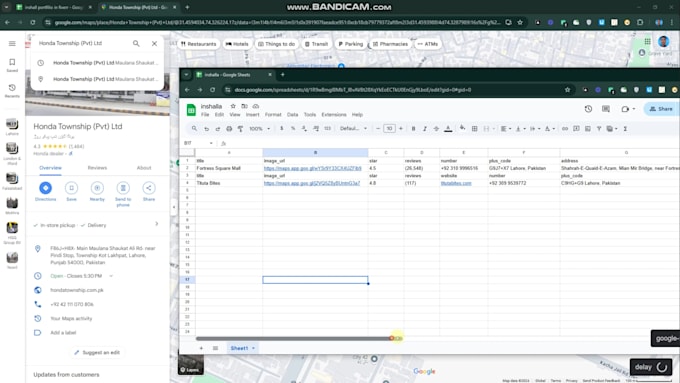The width and height of the screenshot is (680, 383).
Task: Add a new sheet with plus button
Action: coord(201,348)
